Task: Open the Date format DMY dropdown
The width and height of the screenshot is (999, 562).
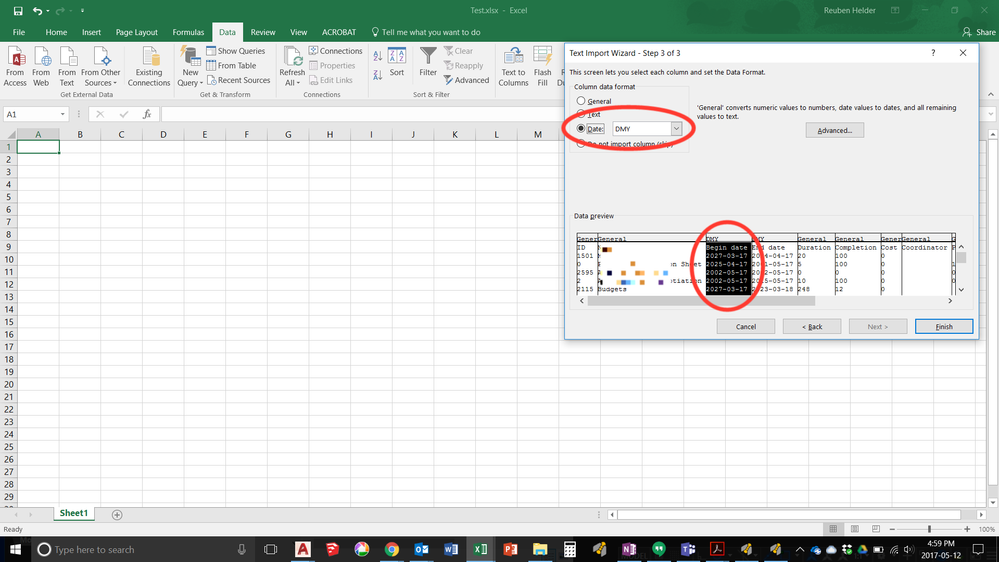Action: point(676,129)
